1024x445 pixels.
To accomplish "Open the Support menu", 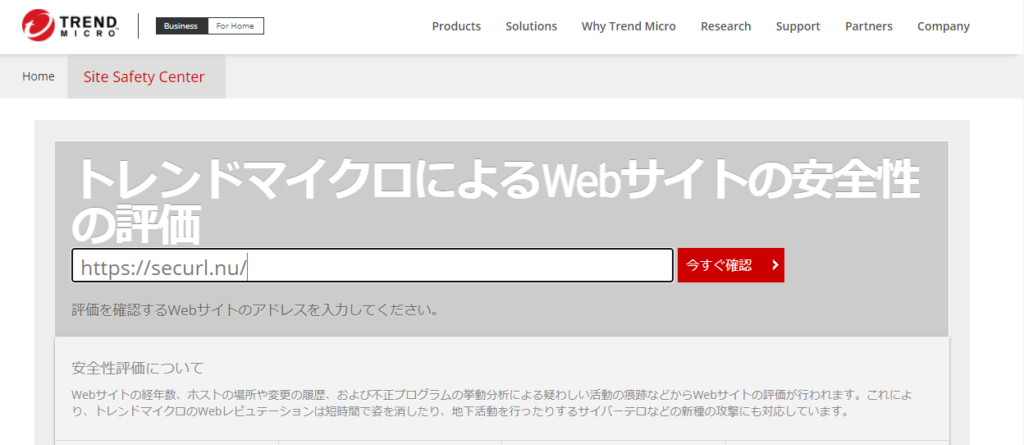I will (797, 26).
